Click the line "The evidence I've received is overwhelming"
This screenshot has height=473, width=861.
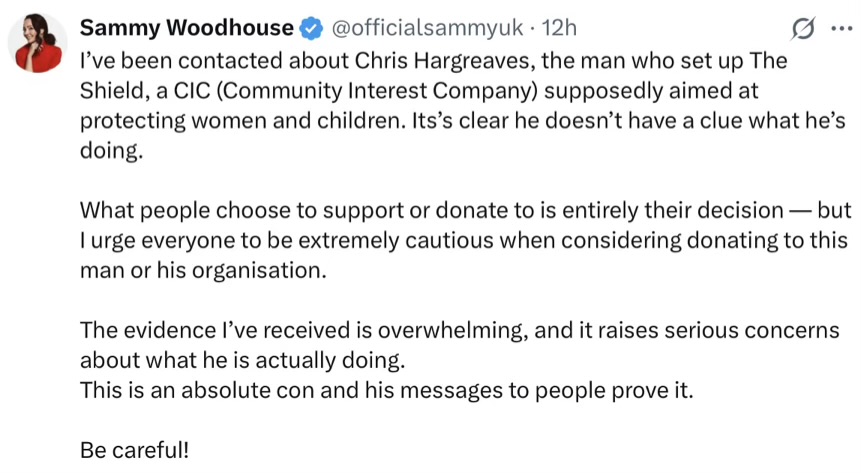tap(460, 330)
